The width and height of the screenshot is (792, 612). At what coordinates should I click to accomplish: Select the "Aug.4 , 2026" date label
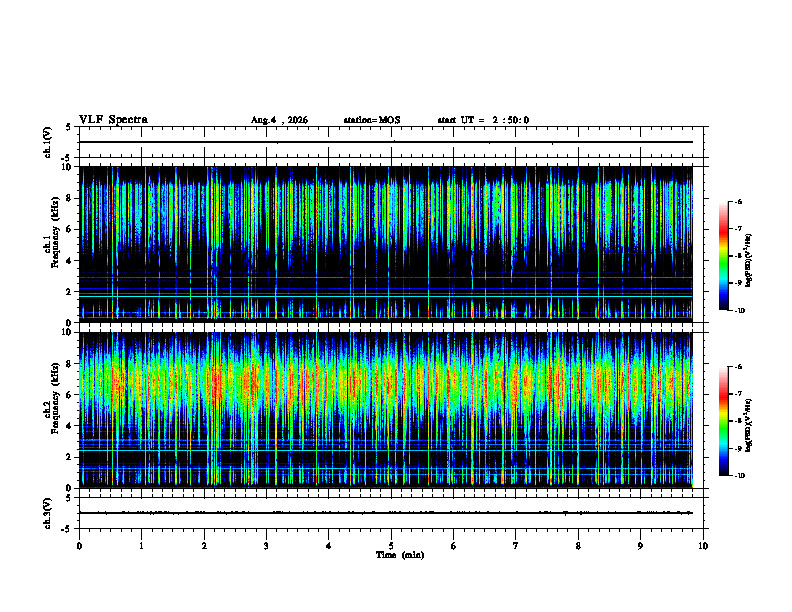click(x=279, y=120)
